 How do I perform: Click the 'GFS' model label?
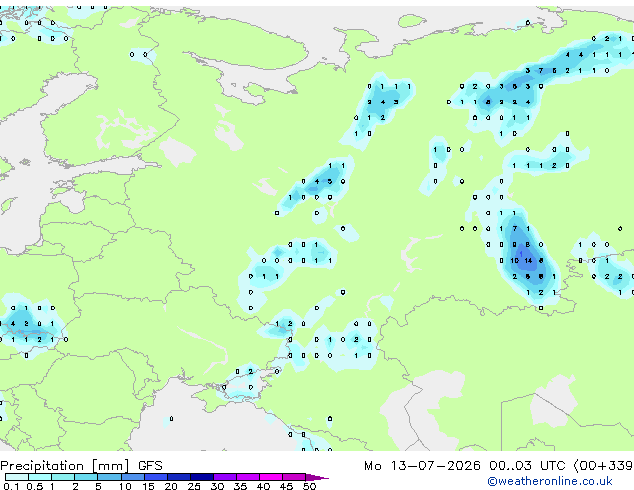click(150, 466)
